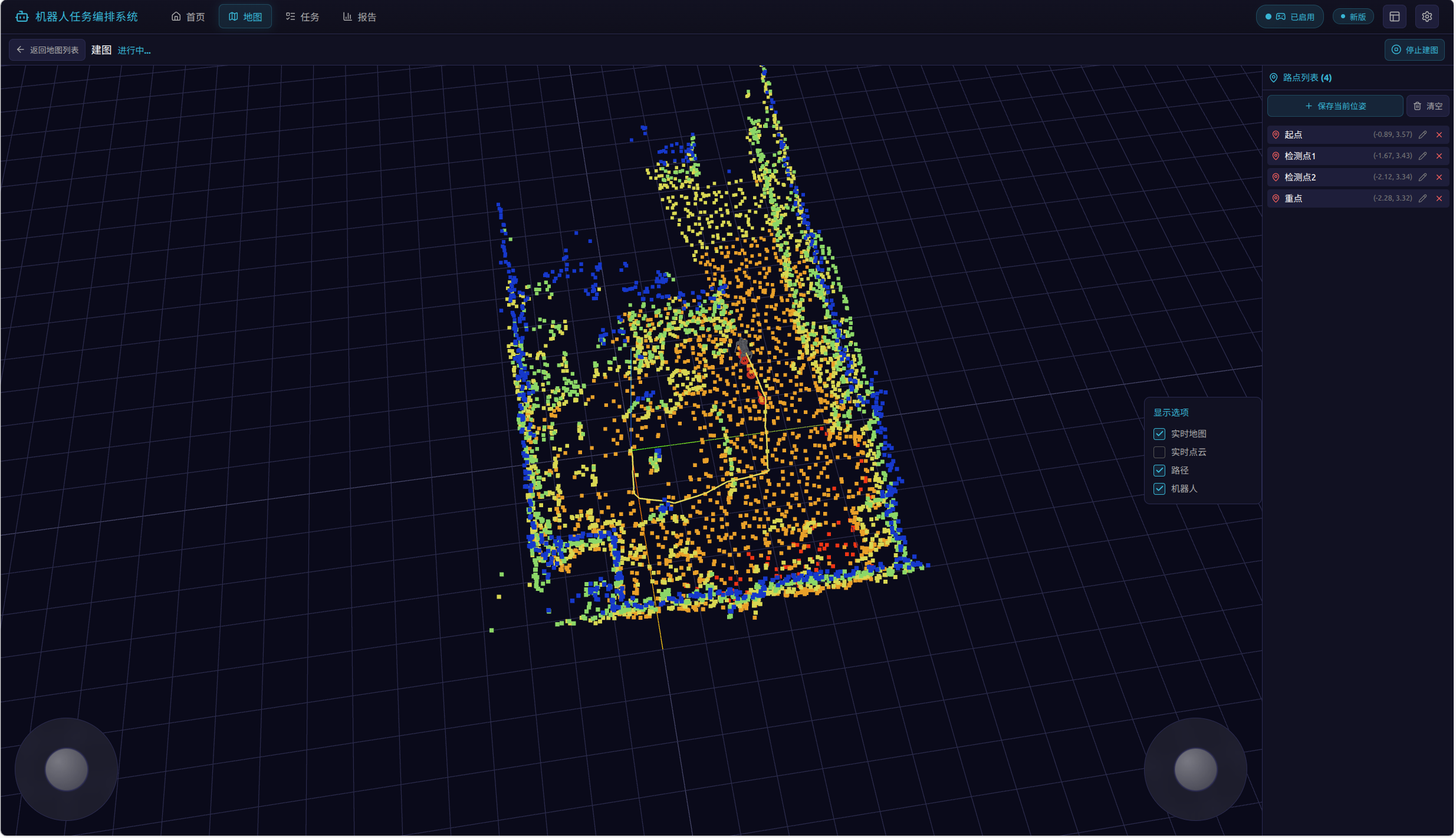Enable the 实时点云 checkbox
Image resolution: width=1456 pixels, height=838 pixels.
point(1160,453)
